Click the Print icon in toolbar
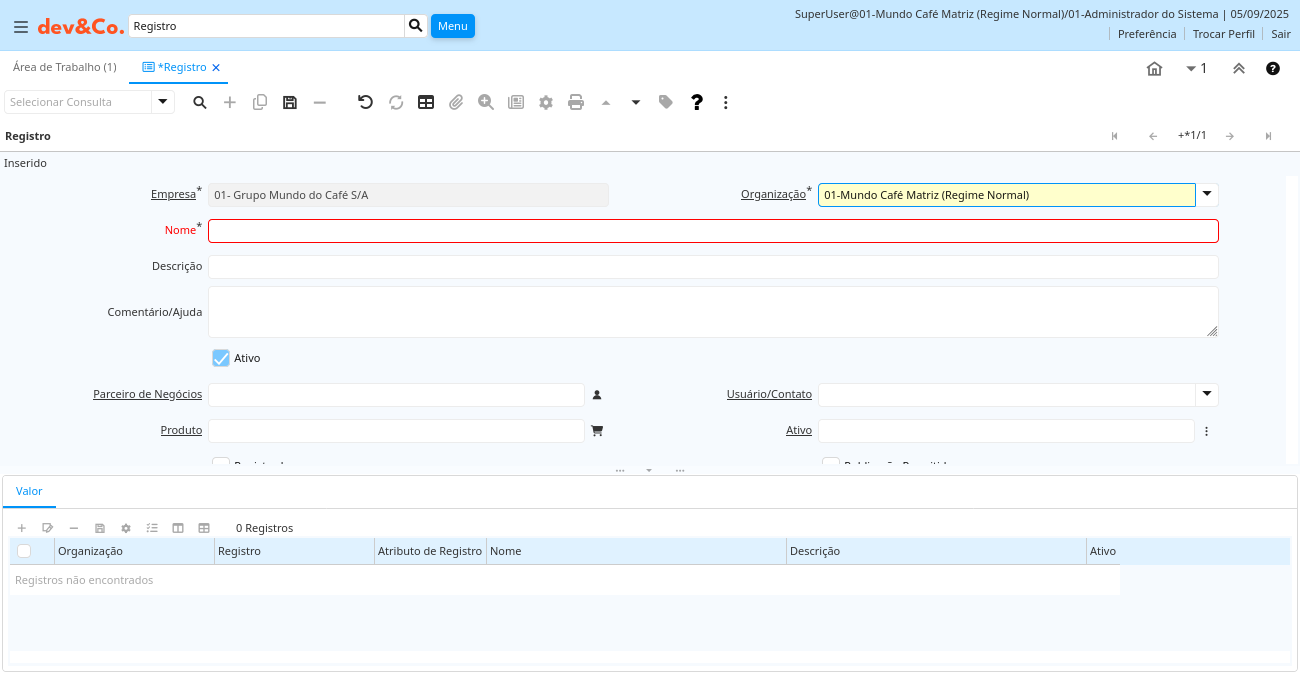Viewport: 1300px width, 674px height. (x=576, y=102)
